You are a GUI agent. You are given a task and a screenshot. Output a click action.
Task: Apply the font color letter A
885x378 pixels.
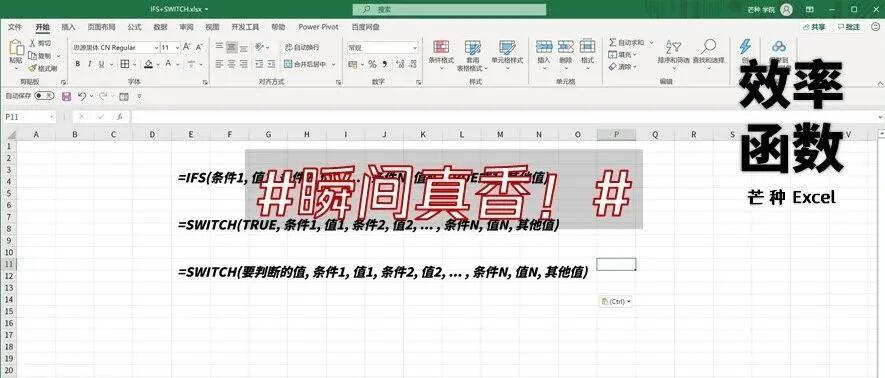168,64
